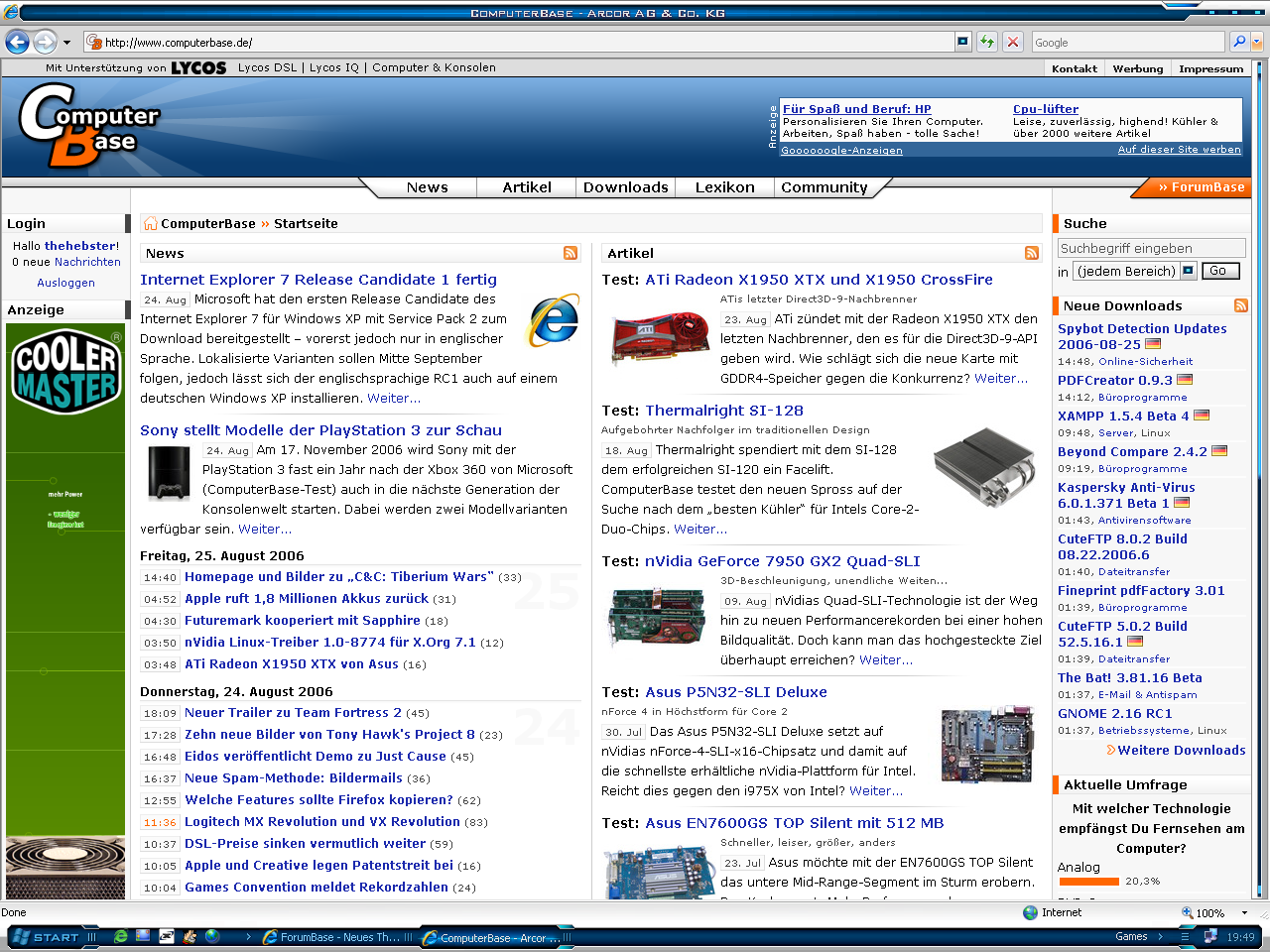Click the Google search box

tap(1127, 42)
